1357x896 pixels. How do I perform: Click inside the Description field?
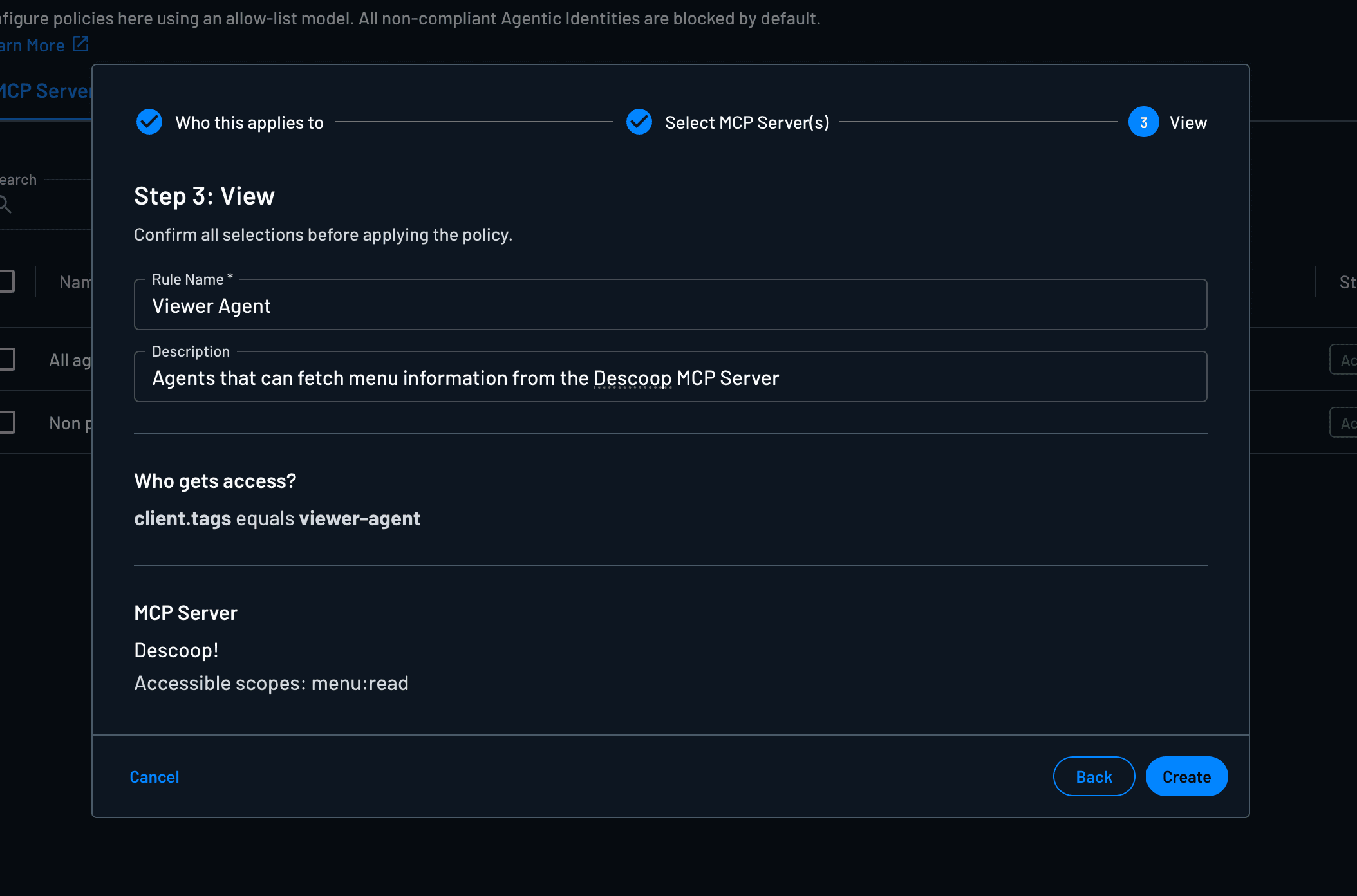pos(669,378)
